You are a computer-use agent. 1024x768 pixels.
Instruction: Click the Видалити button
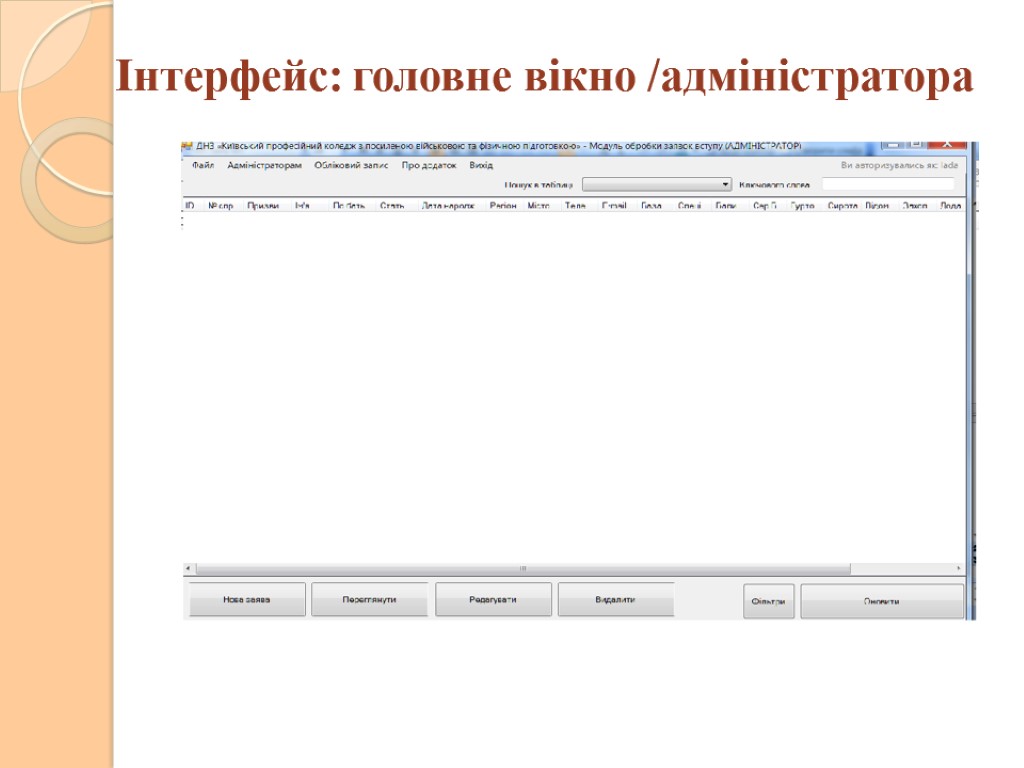click(616, 600)
